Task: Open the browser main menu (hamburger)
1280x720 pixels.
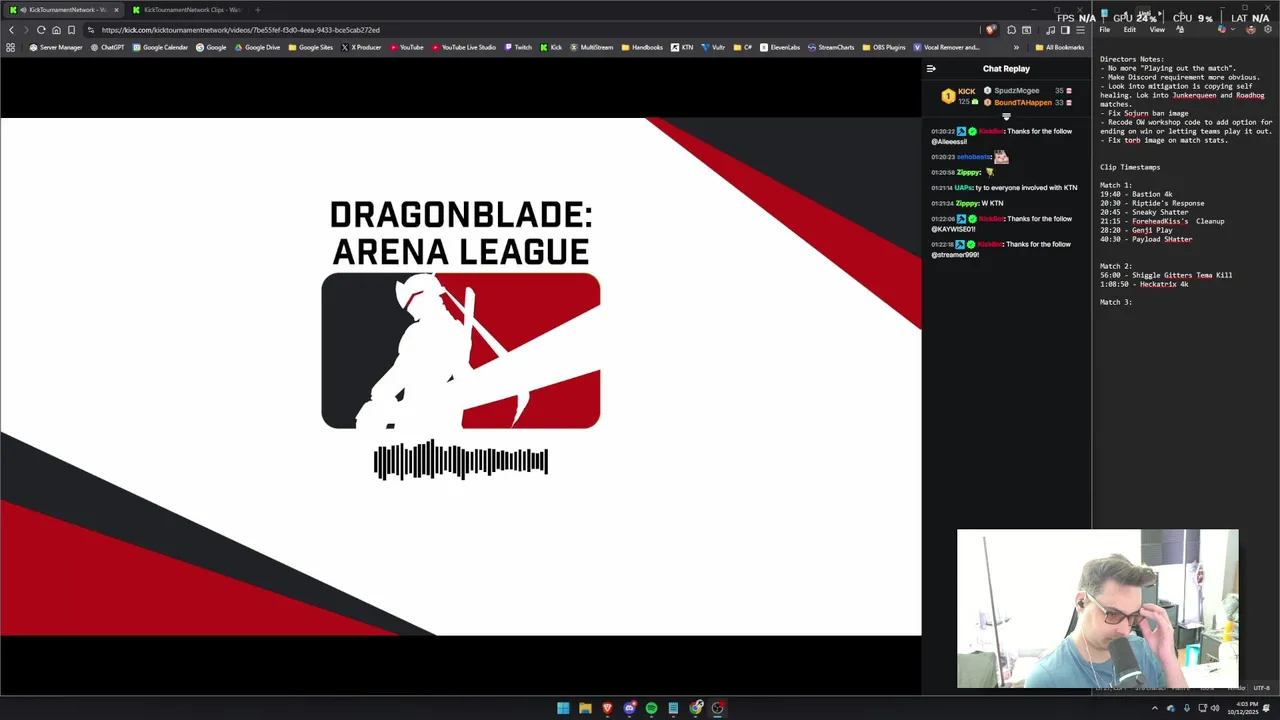Action: (1080, 30)
